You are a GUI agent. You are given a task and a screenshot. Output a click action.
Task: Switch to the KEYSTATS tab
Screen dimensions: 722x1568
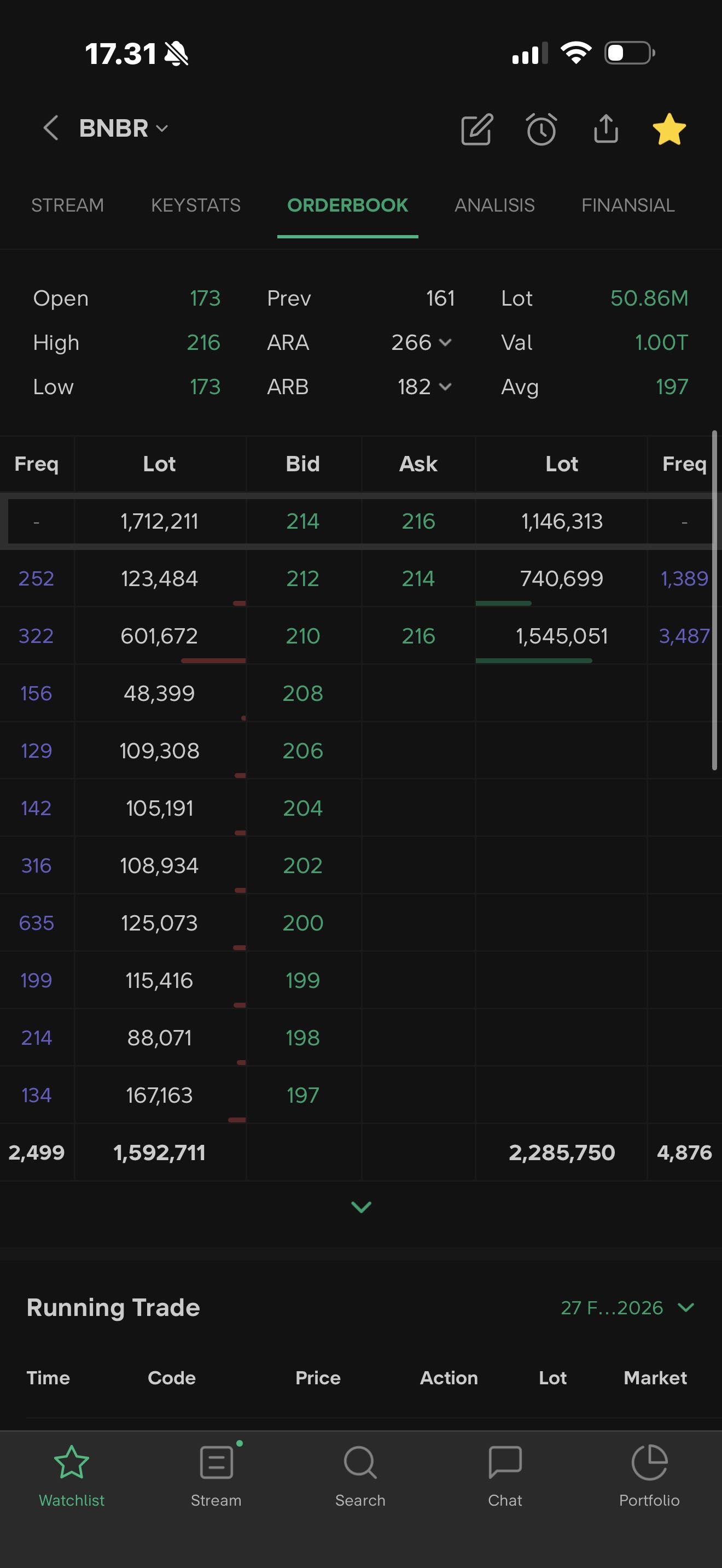195,206
